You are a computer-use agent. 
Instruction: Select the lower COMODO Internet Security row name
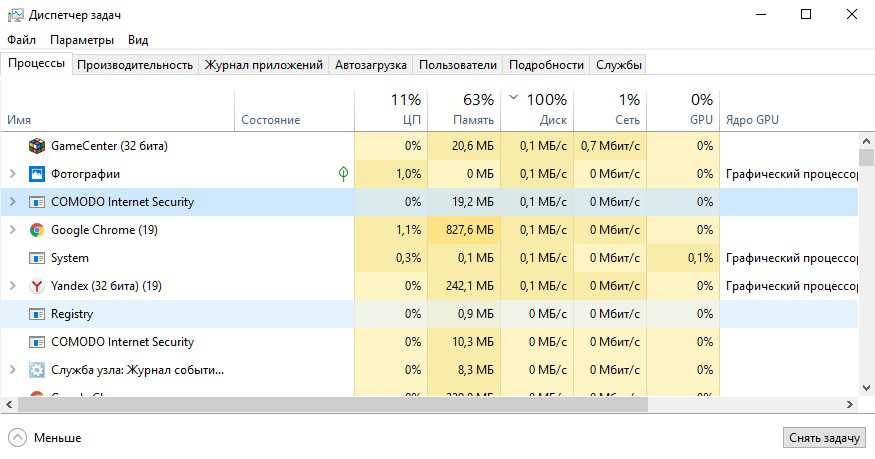pyautogui.click(x=122, y=342)
